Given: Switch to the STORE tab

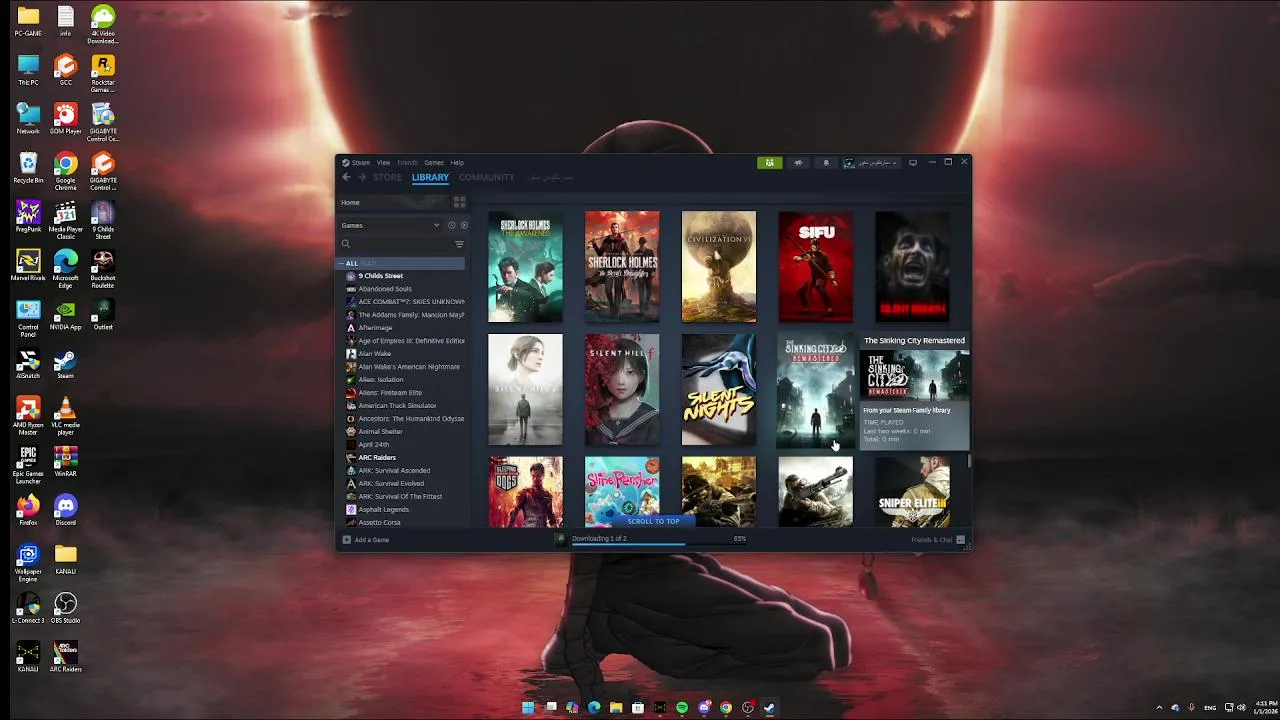Looking at the screenshot, I should [x=387, y=177].
